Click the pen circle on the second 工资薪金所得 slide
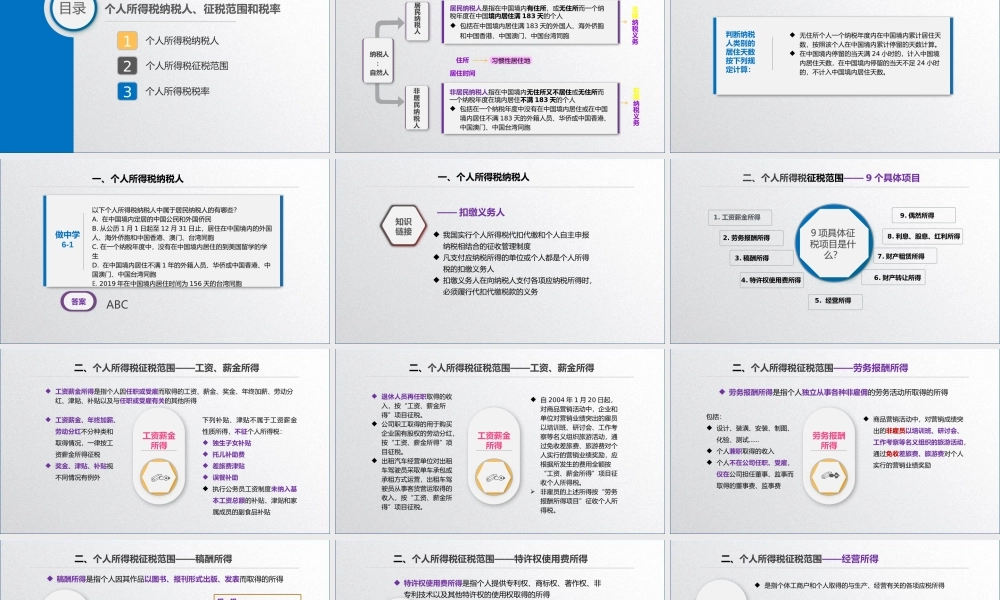Image resolution: width=1000 pixels, height=600 pixels. [493, 476]
